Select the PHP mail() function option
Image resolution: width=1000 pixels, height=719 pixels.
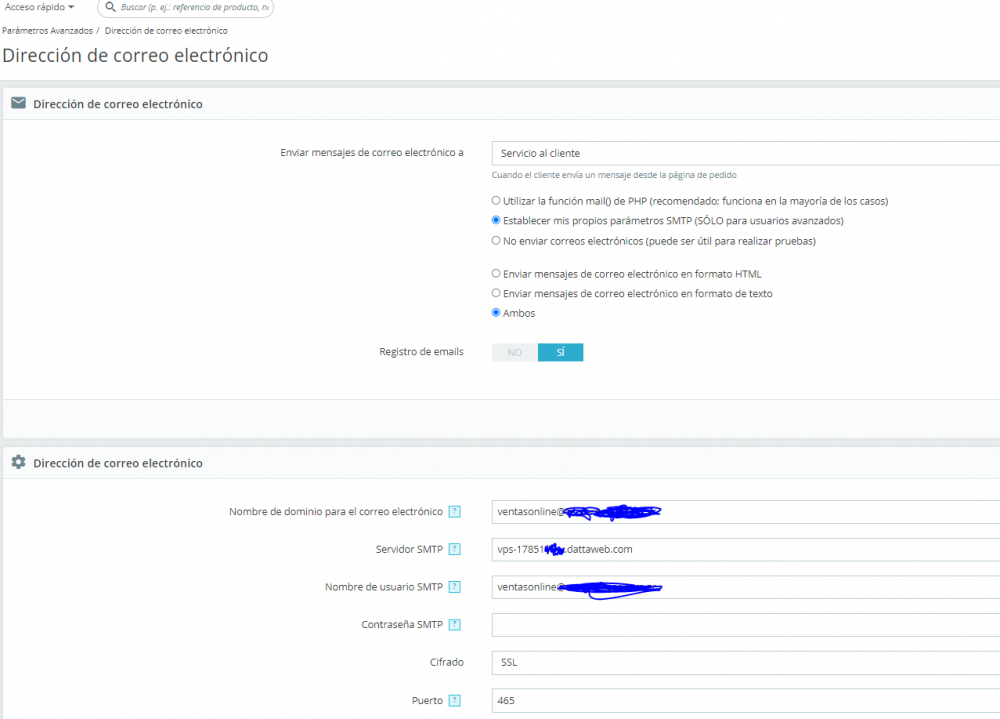496,200
